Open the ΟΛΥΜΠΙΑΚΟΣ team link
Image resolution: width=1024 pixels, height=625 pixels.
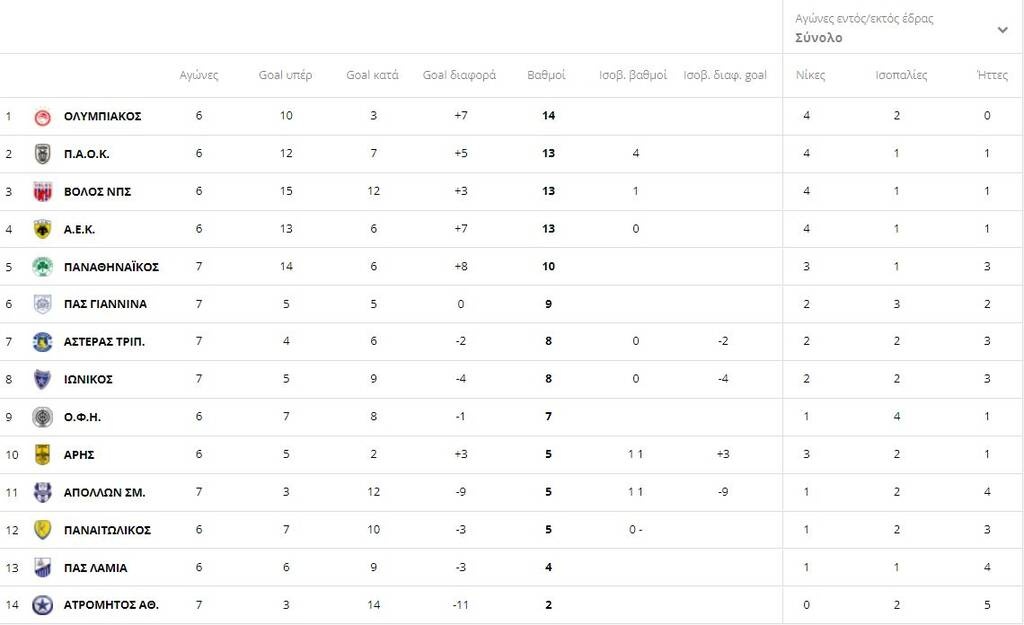[x=102, y=116]
